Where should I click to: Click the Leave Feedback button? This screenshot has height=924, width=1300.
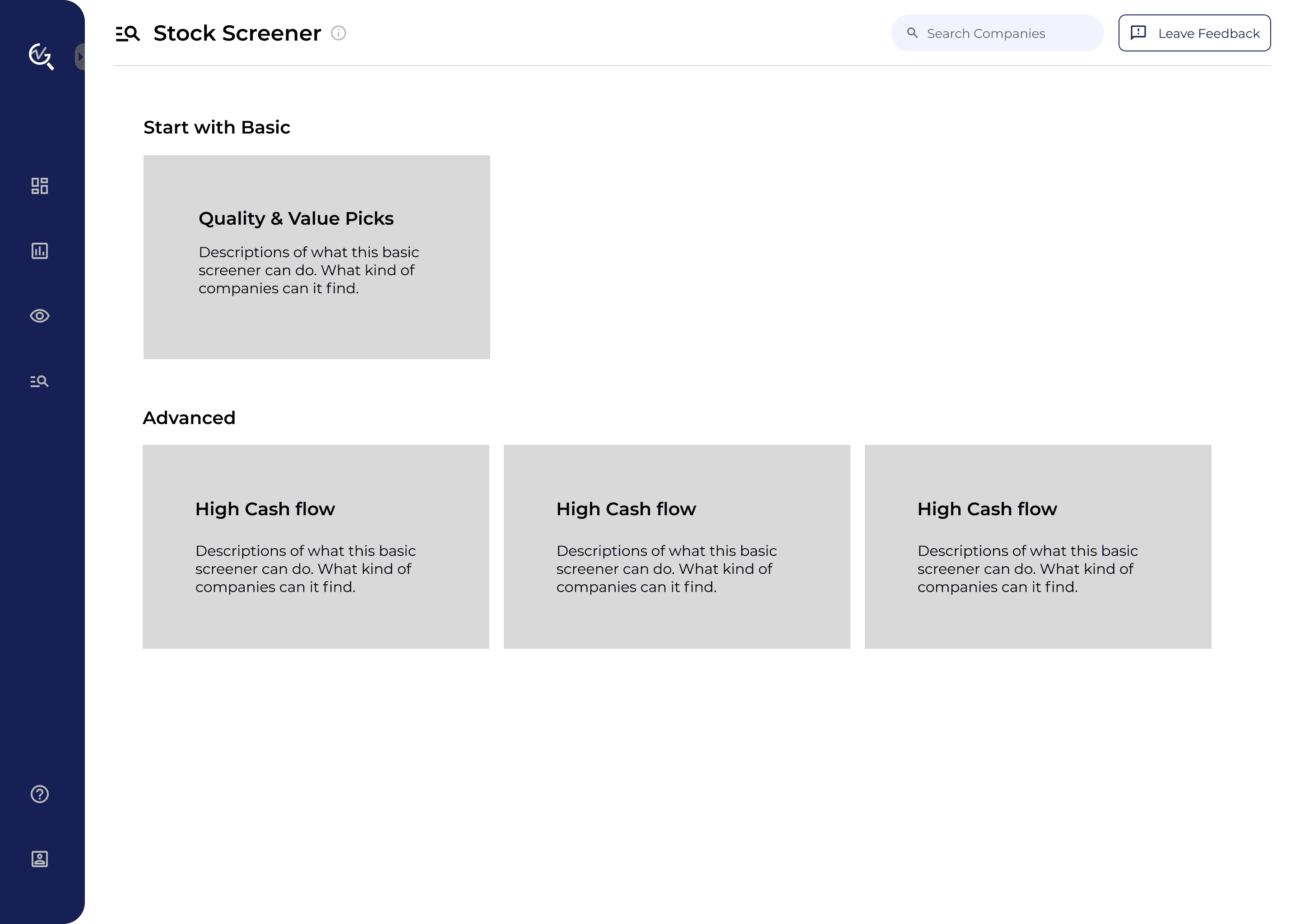point(1194,33)
